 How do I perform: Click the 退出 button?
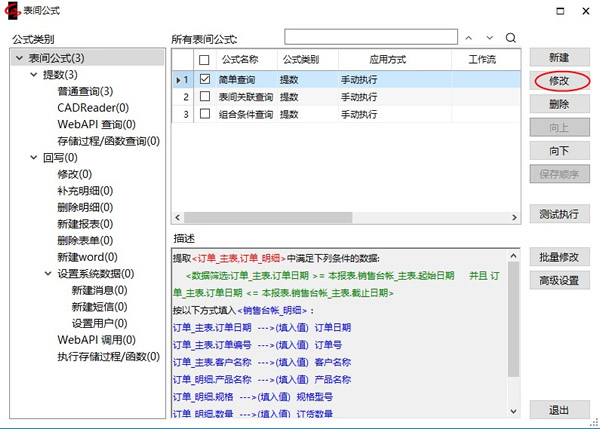(559, 411)
